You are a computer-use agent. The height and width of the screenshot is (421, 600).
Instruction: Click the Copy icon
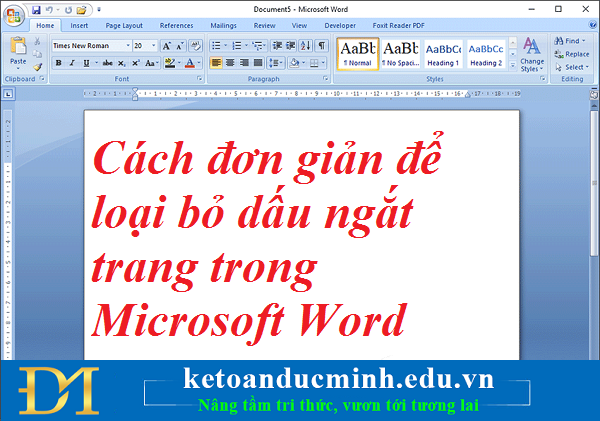[x=37, y=54]
